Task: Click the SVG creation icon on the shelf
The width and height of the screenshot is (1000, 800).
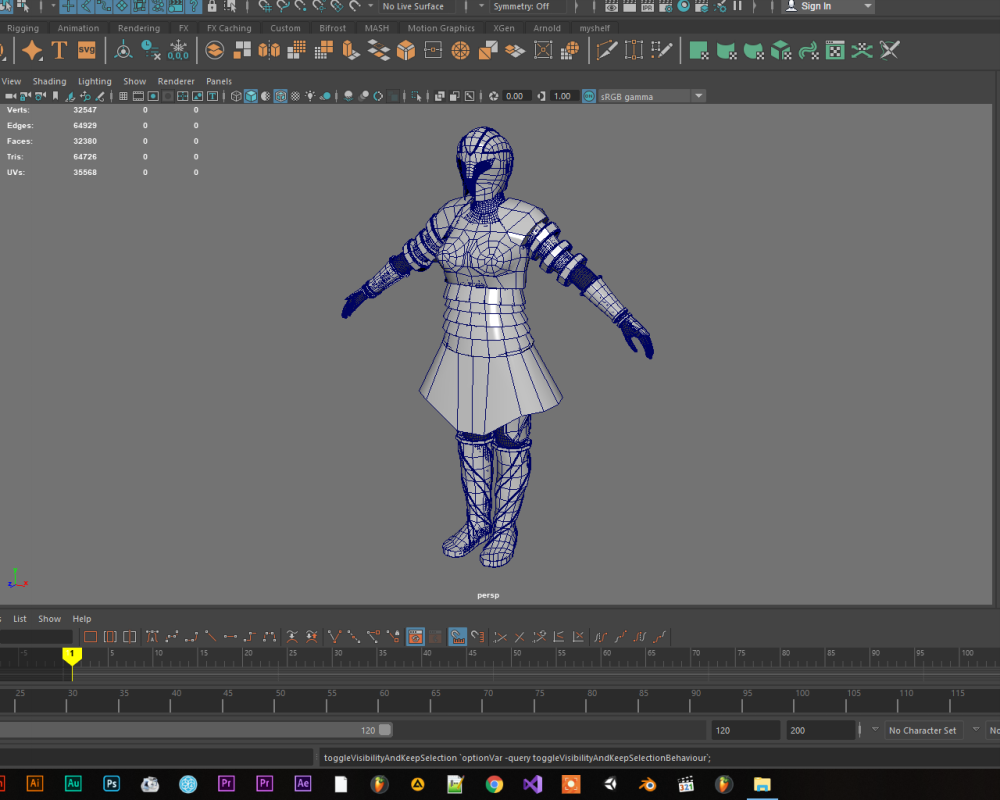Action: [86, 48]
